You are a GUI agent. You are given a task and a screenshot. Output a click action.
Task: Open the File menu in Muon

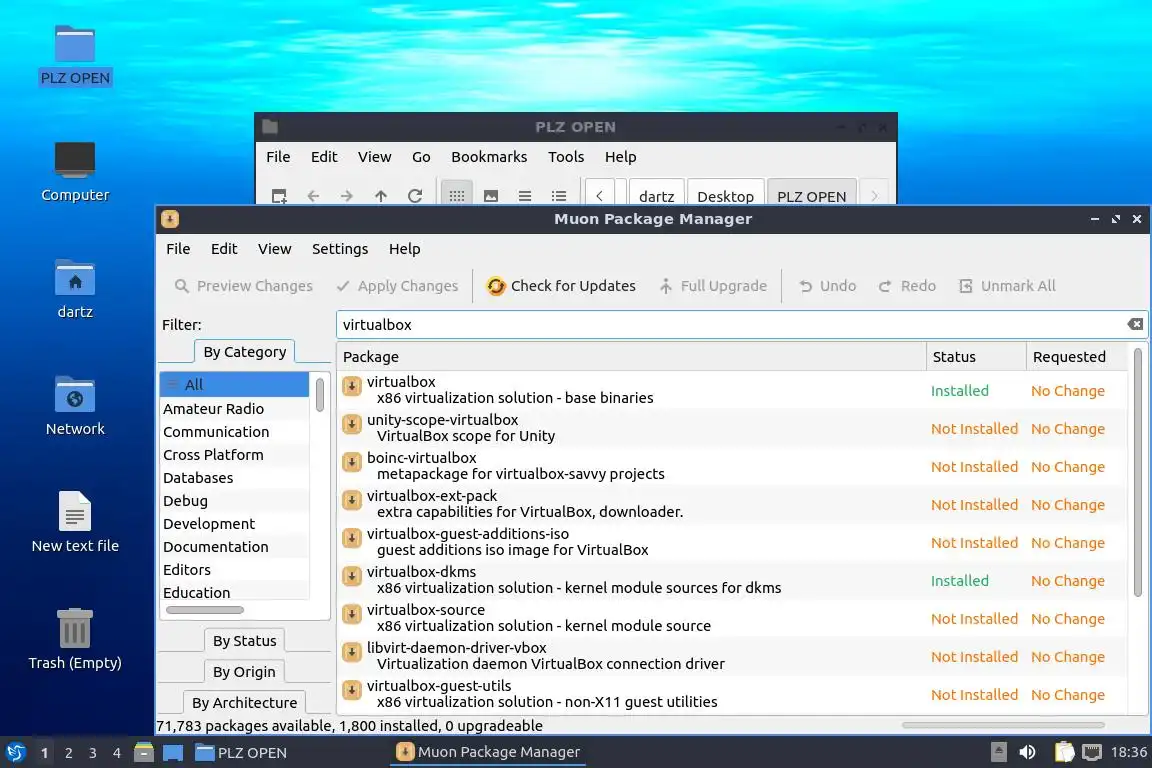178,249
